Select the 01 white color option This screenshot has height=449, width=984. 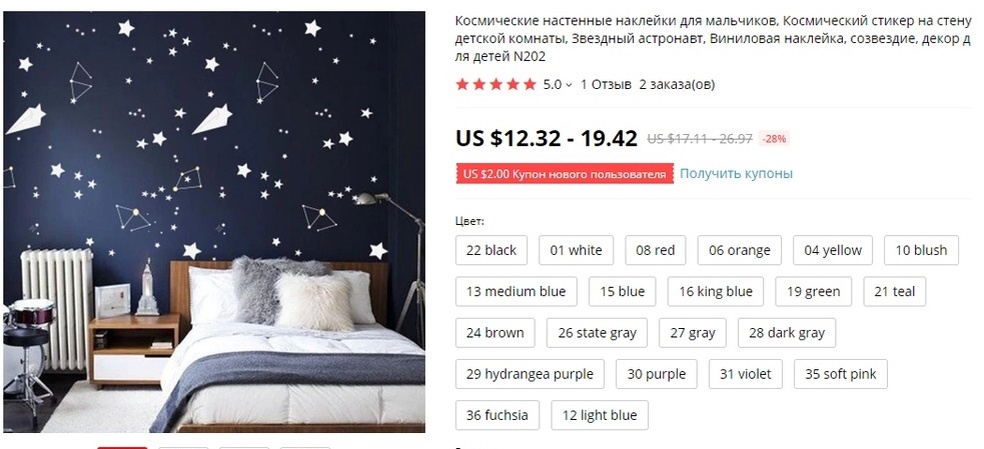576,250
